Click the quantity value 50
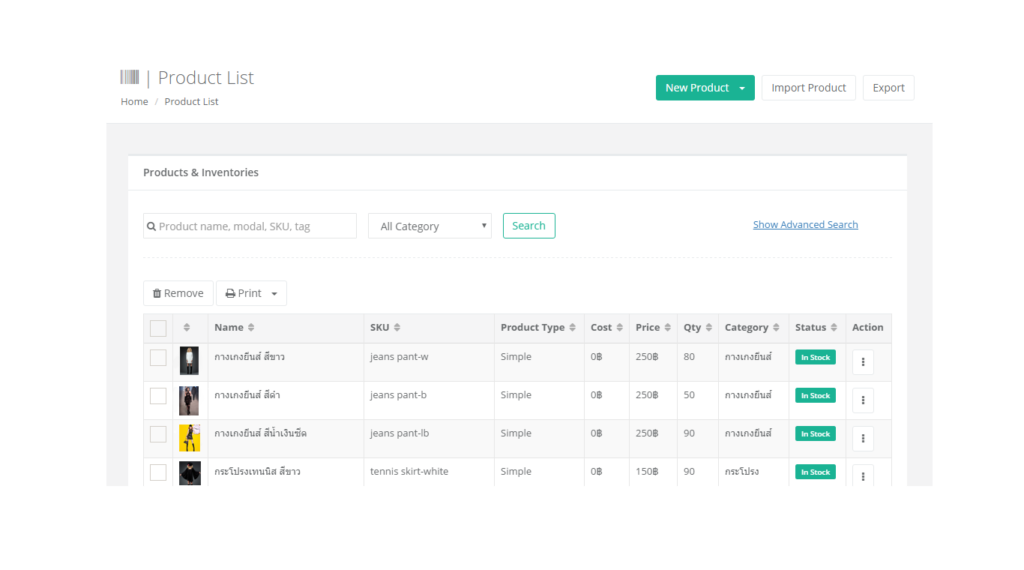The image size is (1024, 570). pyautogui.click(x=689, y=395)
